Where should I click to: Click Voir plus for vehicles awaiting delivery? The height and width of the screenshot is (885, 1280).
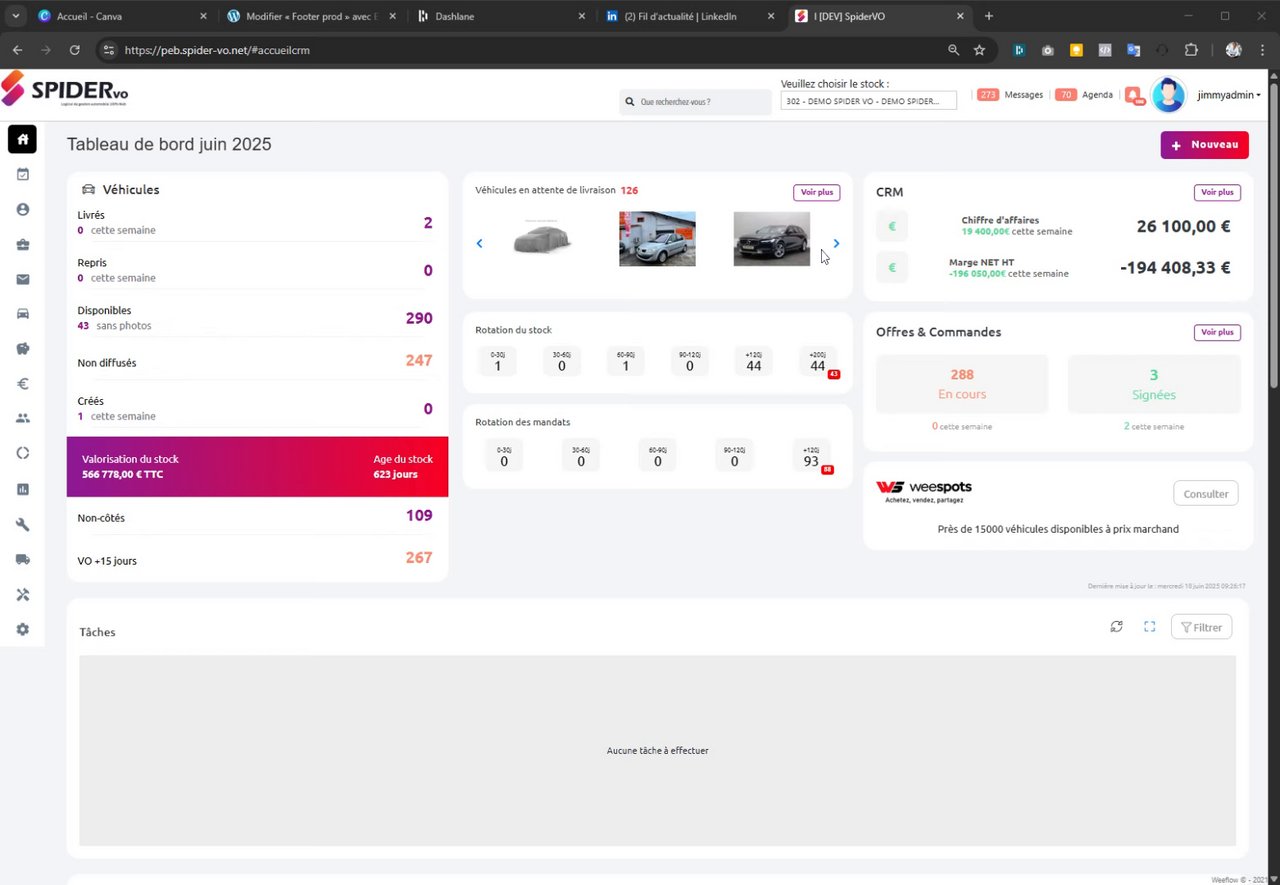pos(817,192)
